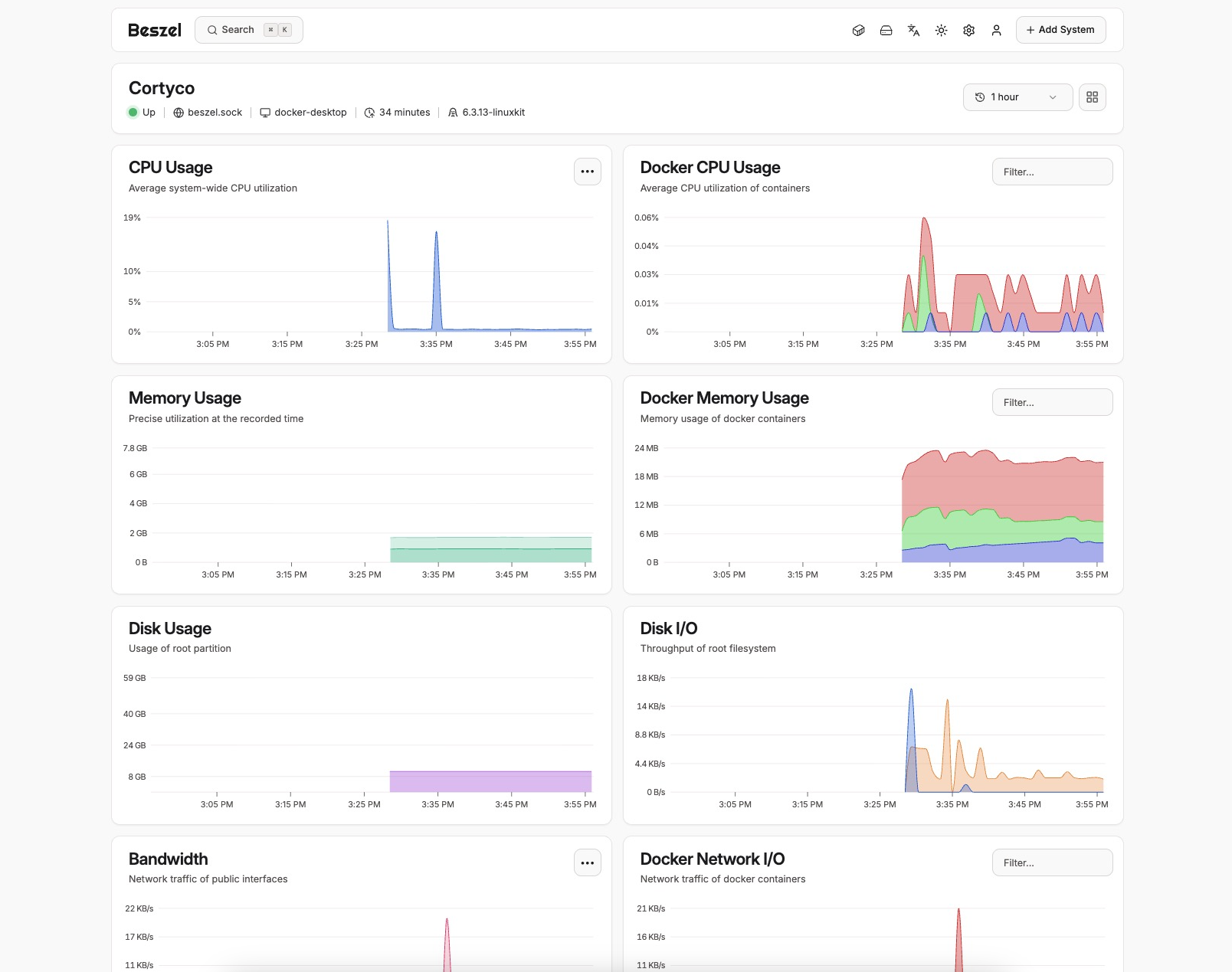The width and height of the screenshot is (1232, 972).
Task: Click the '6.3.13-linuxkit' kernel text
Action: pos(493,113)
